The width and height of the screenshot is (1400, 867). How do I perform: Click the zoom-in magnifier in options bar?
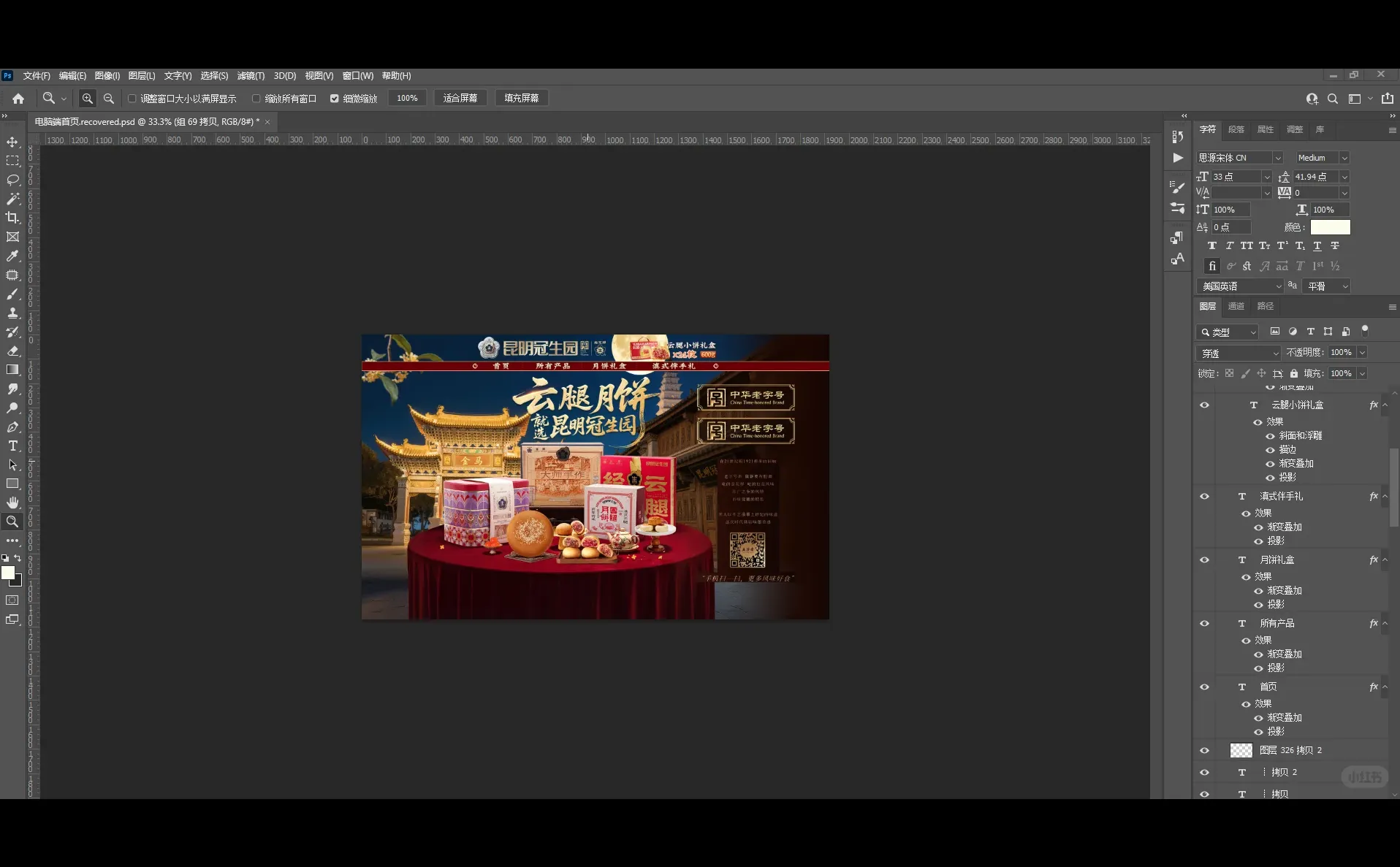(87, 99)
